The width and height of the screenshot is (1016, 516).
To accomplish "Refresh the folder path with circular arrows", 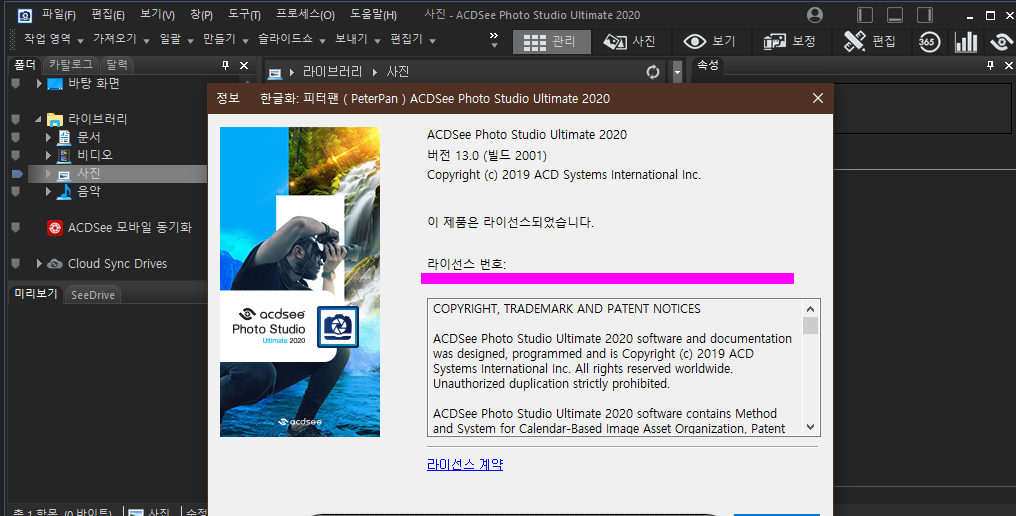I will tap(653, 72).
